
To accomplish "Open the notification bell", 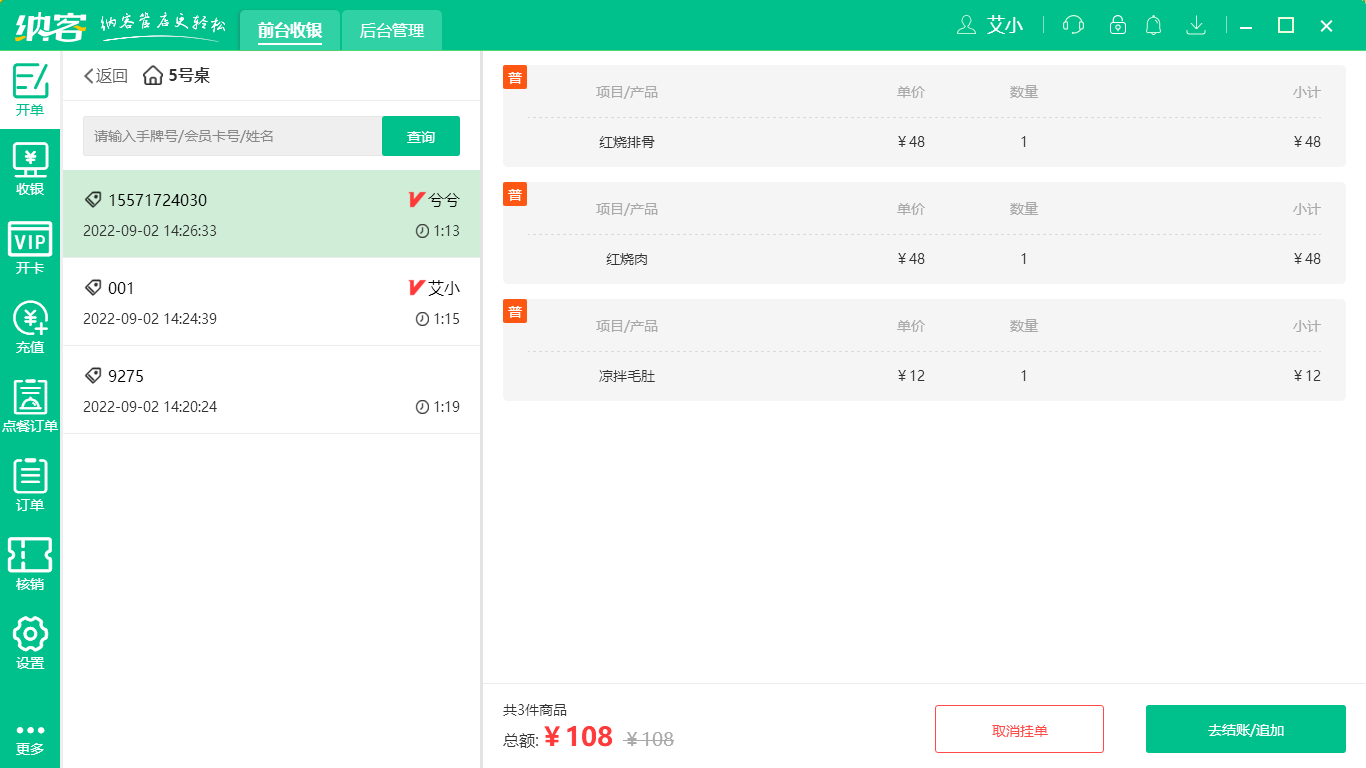I will (1153, 25).
